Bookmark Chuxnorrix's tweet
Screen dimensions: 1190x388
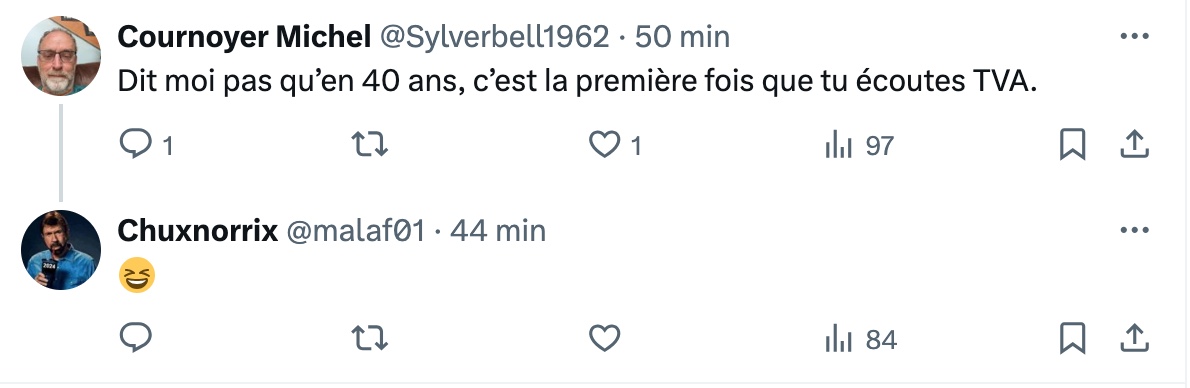1072,338
